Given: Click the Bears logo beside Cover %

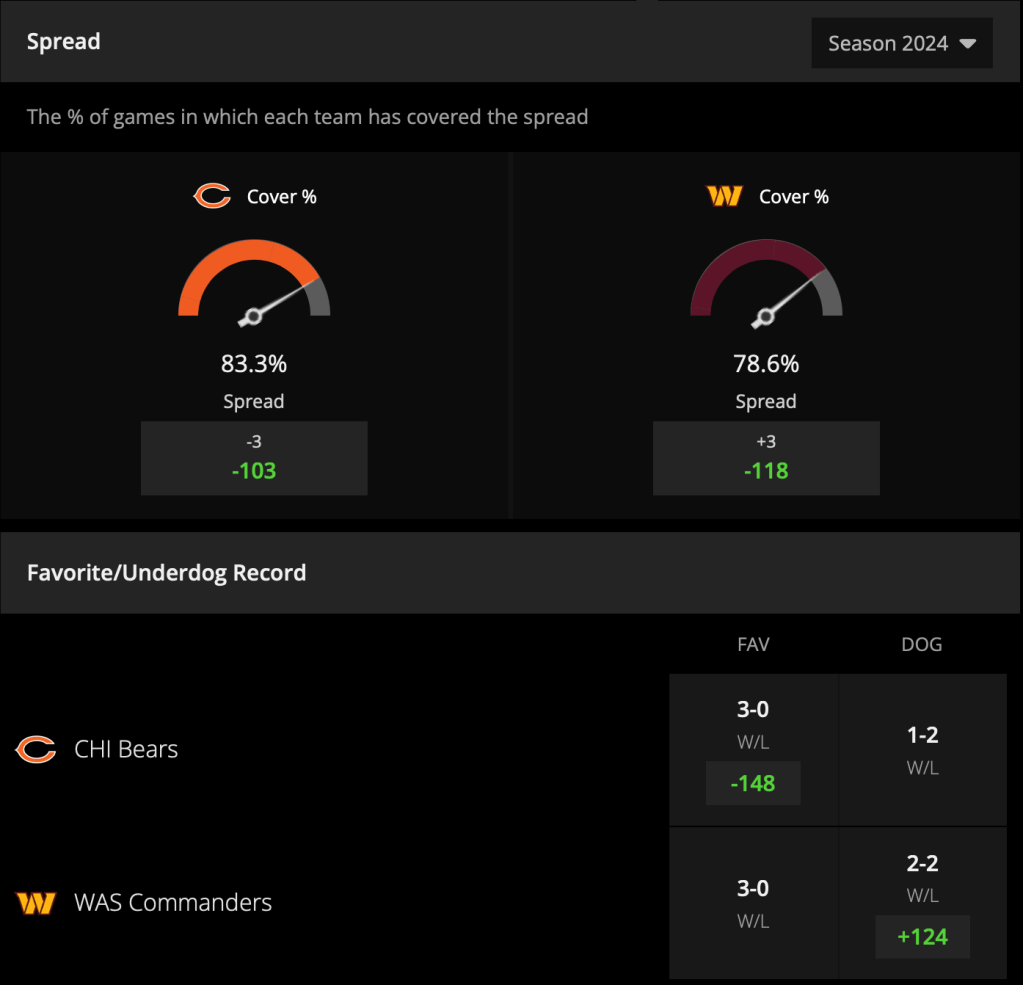Looking at the screenshot, I should coord(213,196).
